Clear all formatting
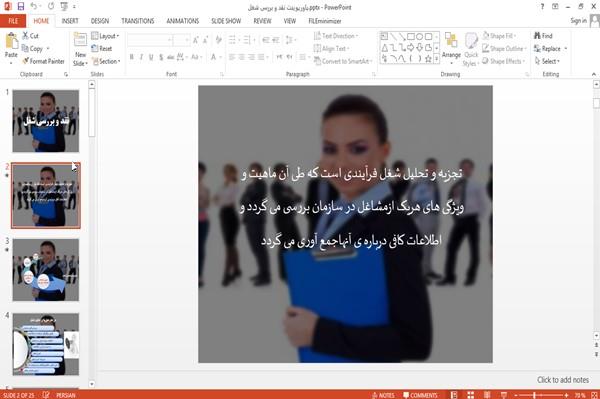Image resolution: width=600 pixels, height=399 pixels. pos(218,40)
